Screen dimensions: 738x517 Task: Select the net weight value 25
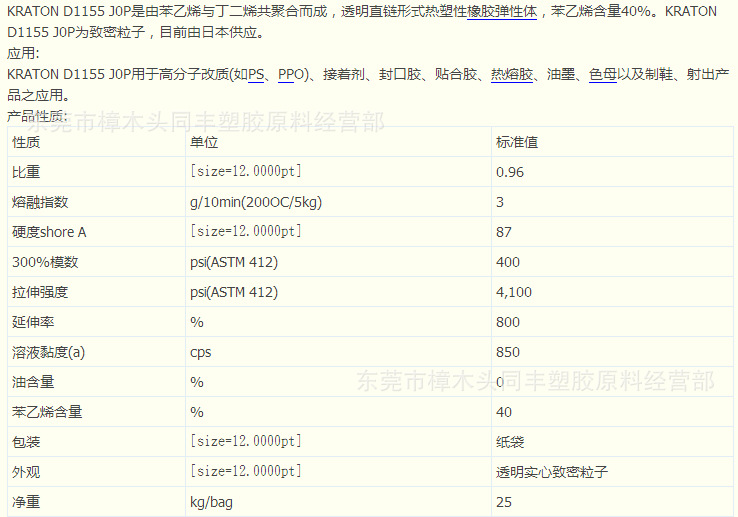tap(504, 502)
